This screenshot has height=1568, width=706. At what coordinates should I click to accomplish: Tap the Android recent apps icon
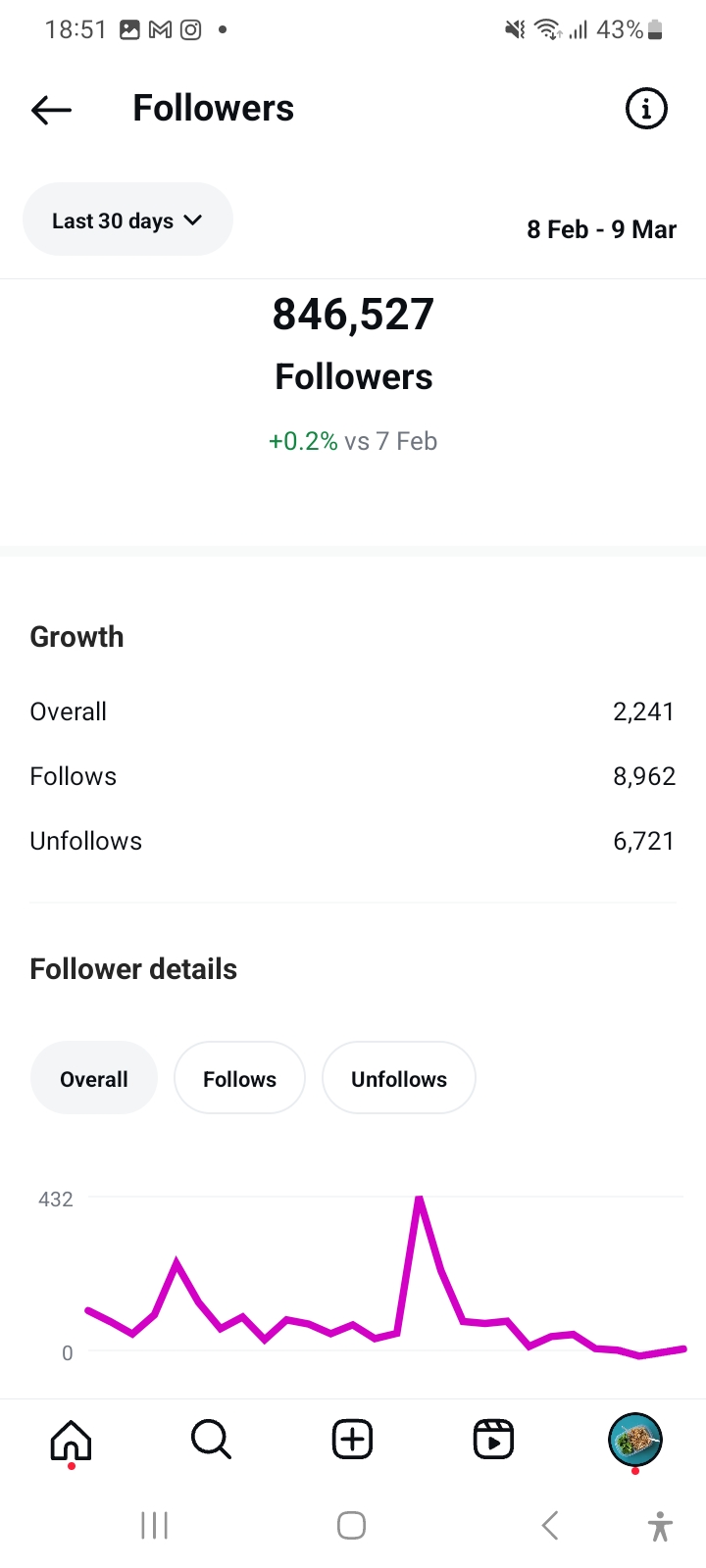(x=155, y=1525)
